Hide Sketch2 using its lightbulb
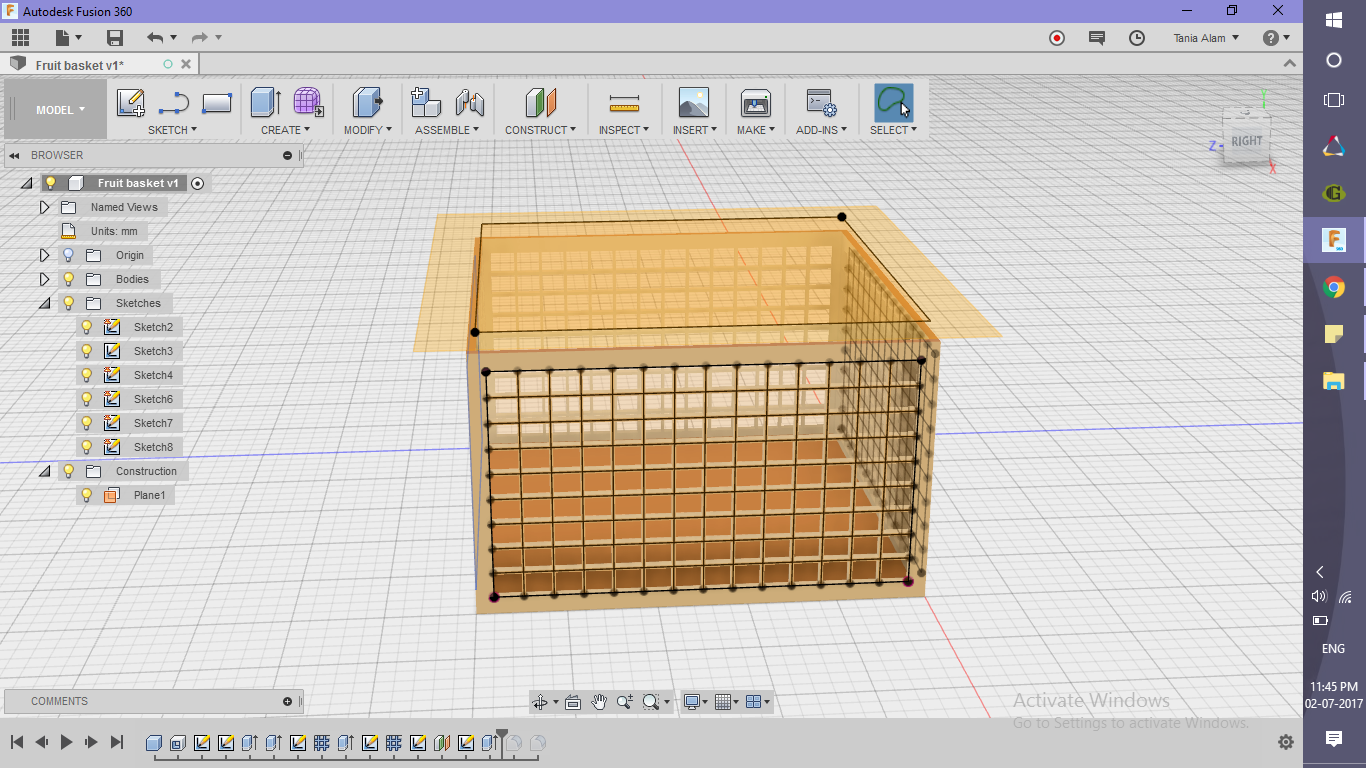Viewport: 1366px width, 768px height. 86,327
